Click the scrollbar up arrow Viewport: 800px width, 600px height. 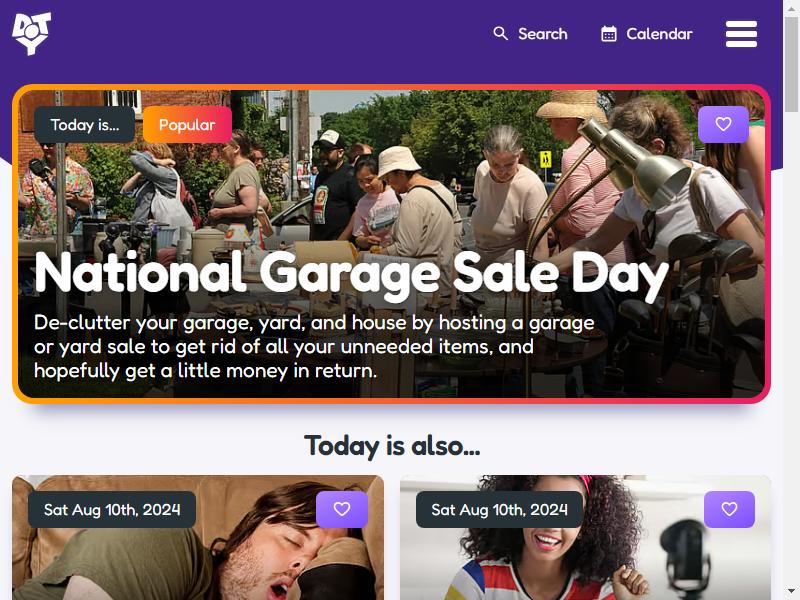point(791,7)
